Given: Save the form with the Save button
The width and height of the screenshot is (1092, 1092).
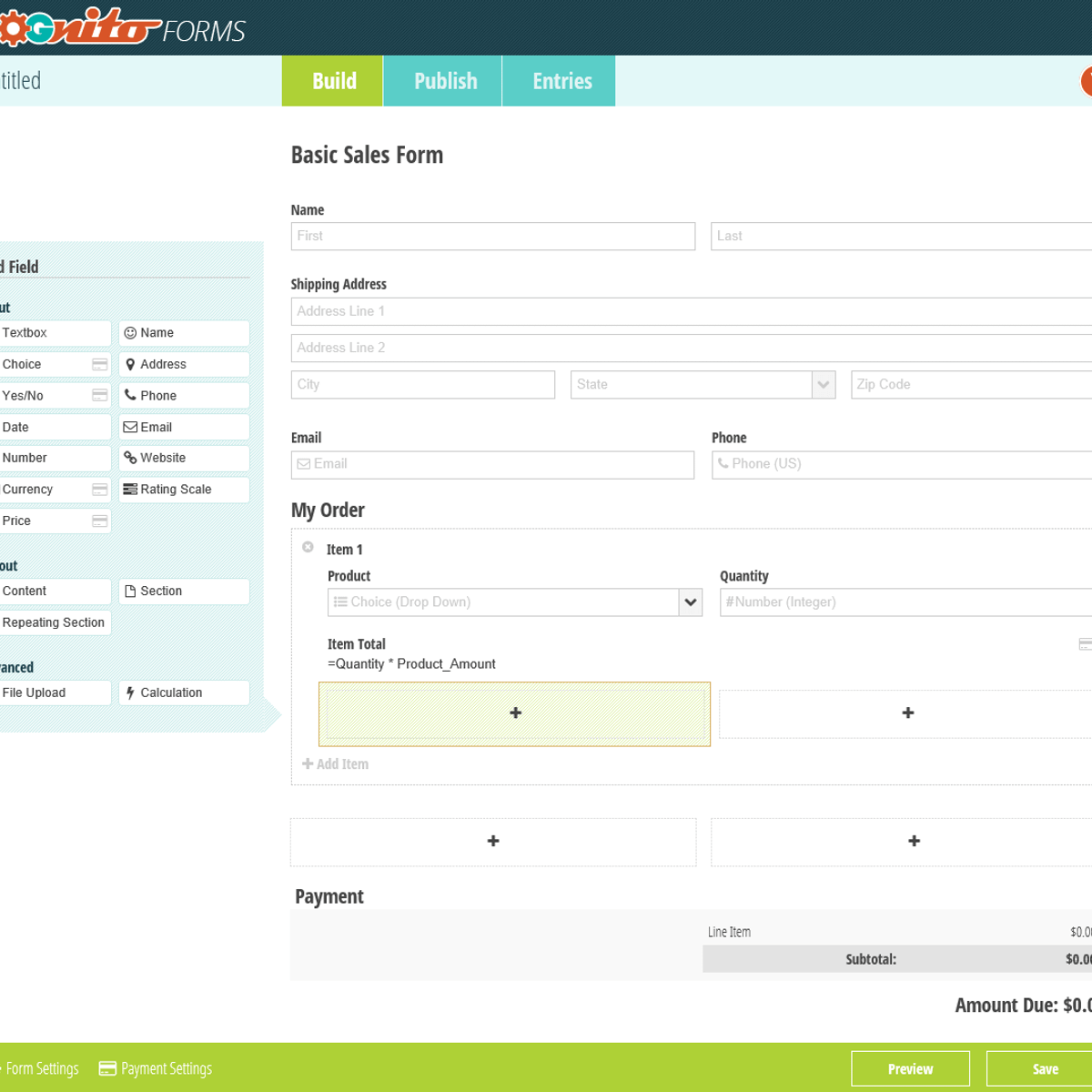Looking at the screenshot, I should 1044,1068.
